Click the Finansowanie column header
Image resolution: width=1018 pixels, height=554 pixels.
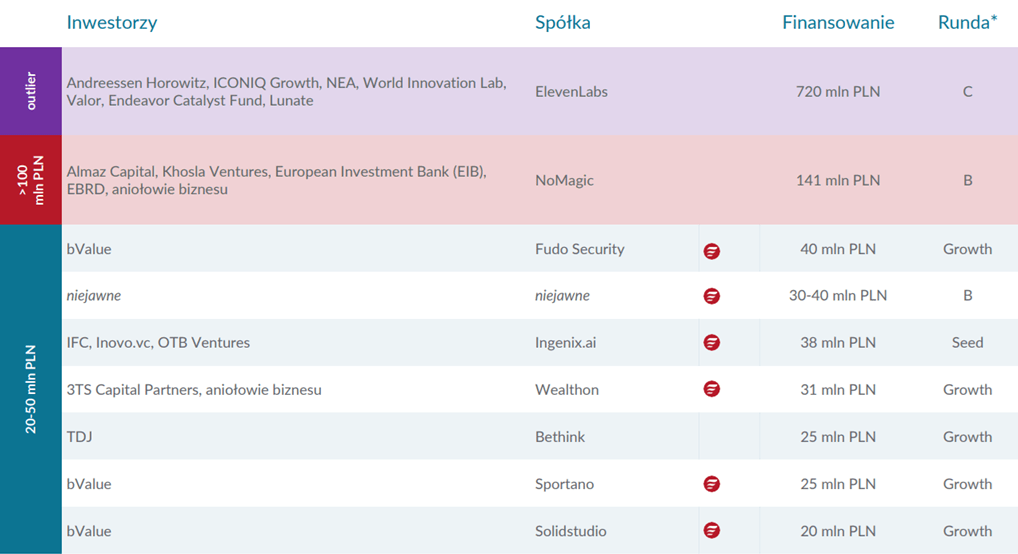pyautogui.click(x=838, y=23)
